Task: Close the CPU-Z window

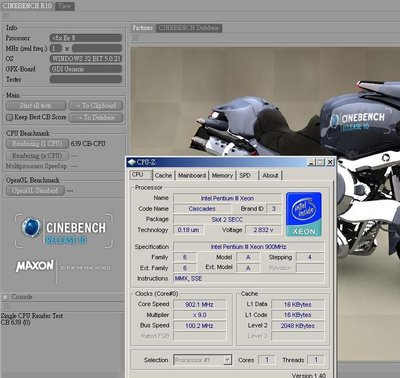Action: (330, 162)
